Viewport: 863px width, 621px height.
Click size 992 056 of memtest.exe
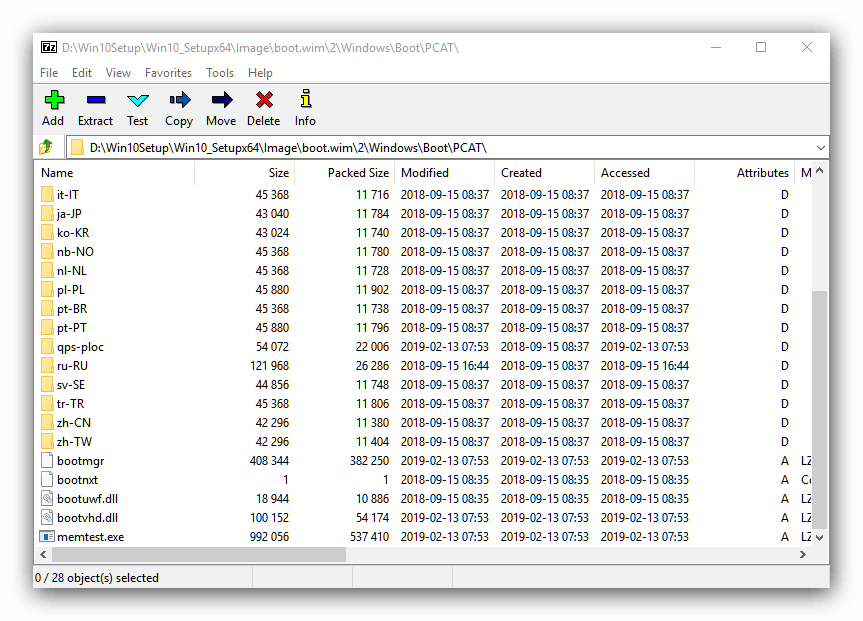coord(269,536)
